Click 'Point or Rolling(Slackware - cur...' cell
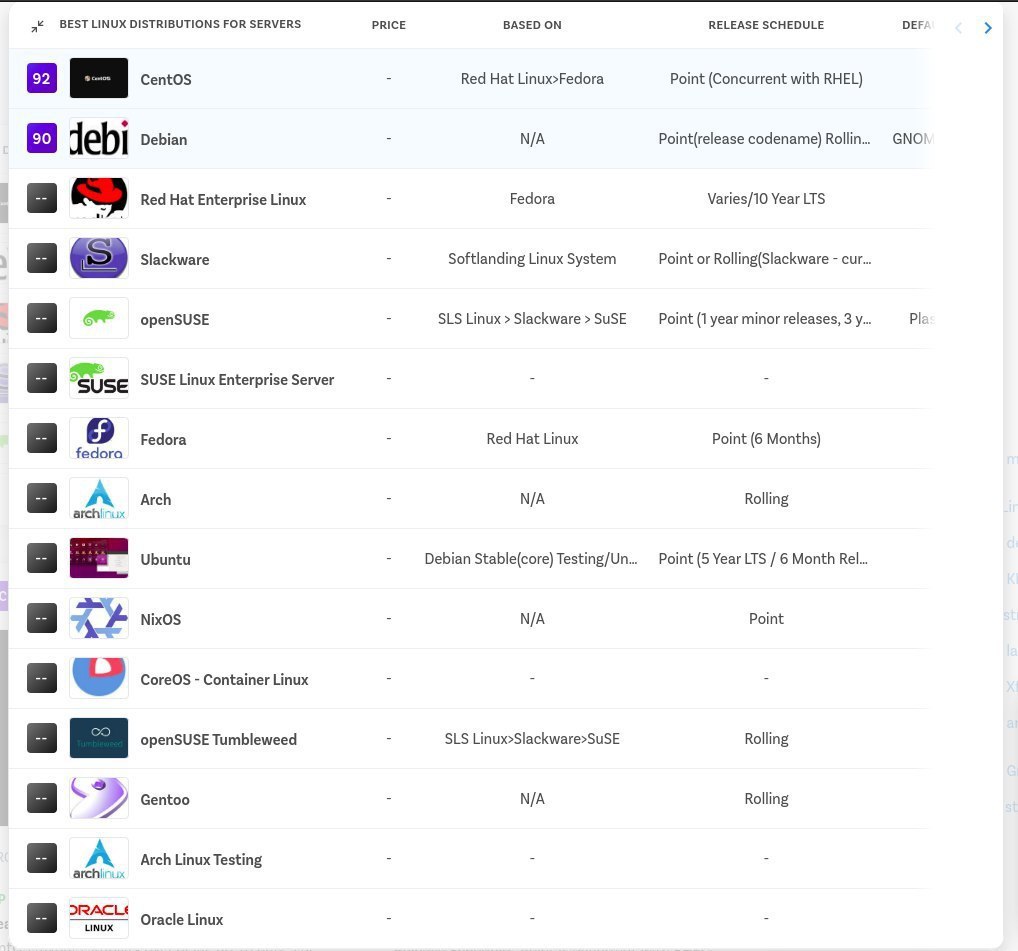This screenshot has width=1018, height=951. point(765,258)
